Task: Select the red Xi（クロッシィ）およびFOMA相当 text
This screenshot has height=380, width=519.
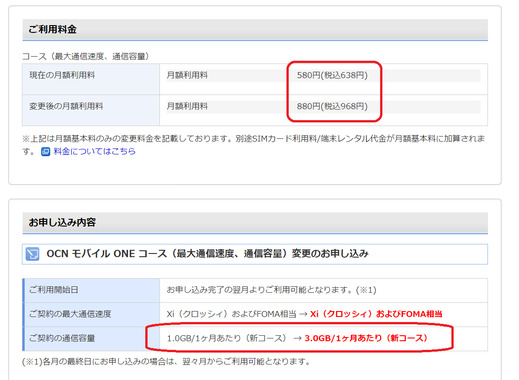Action: [x=376, y=314]
